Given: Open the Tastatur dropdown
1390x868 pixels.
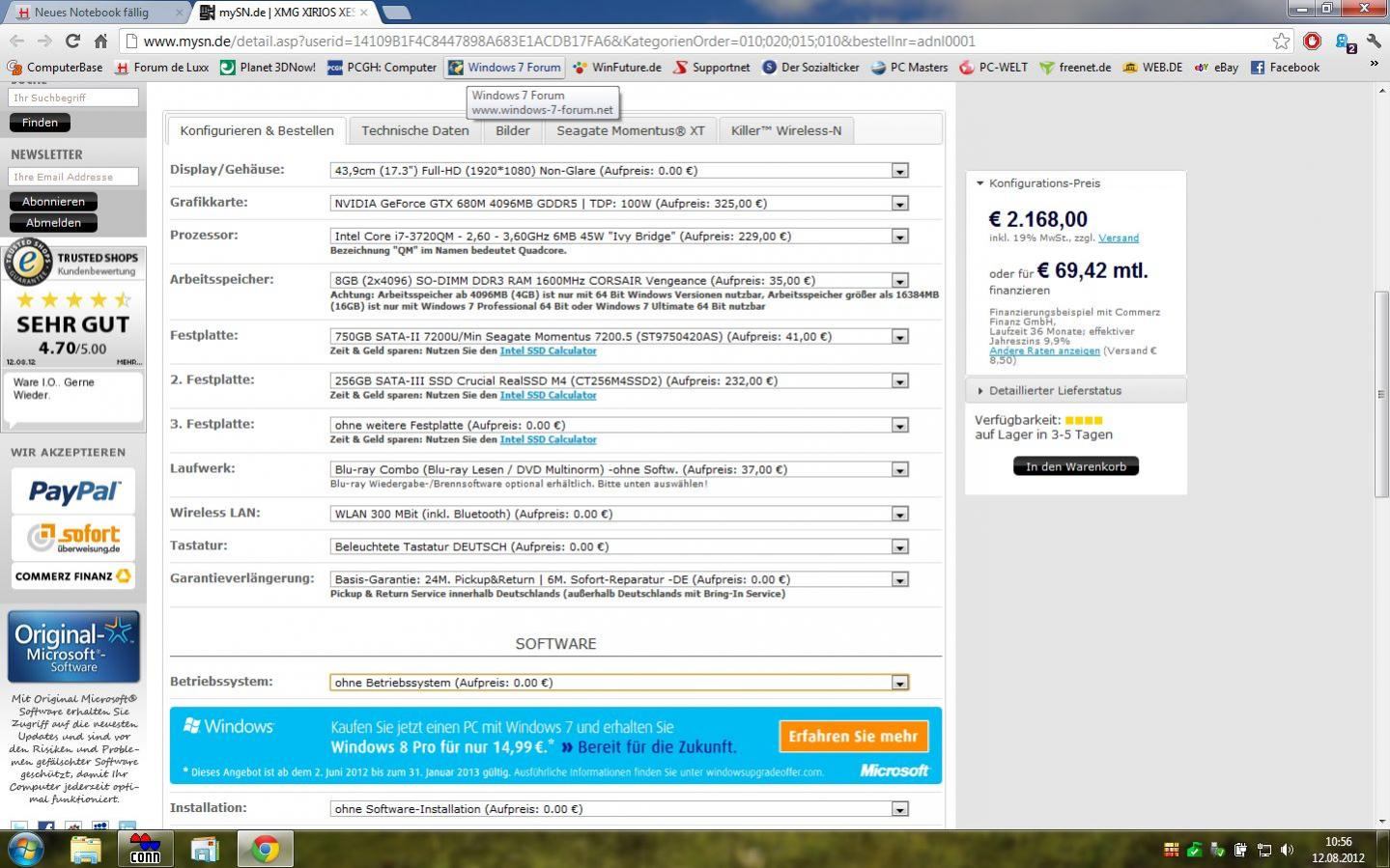Looking at the screenshot, I should [619, 546].
